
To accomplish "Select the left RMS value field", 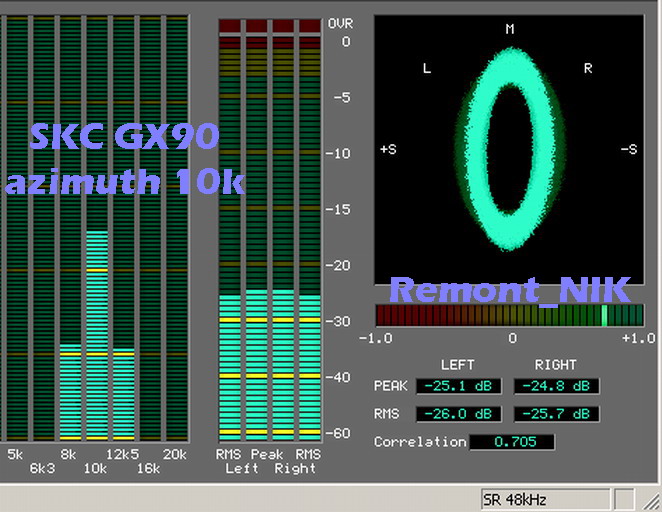I will (x=458, y=414).
